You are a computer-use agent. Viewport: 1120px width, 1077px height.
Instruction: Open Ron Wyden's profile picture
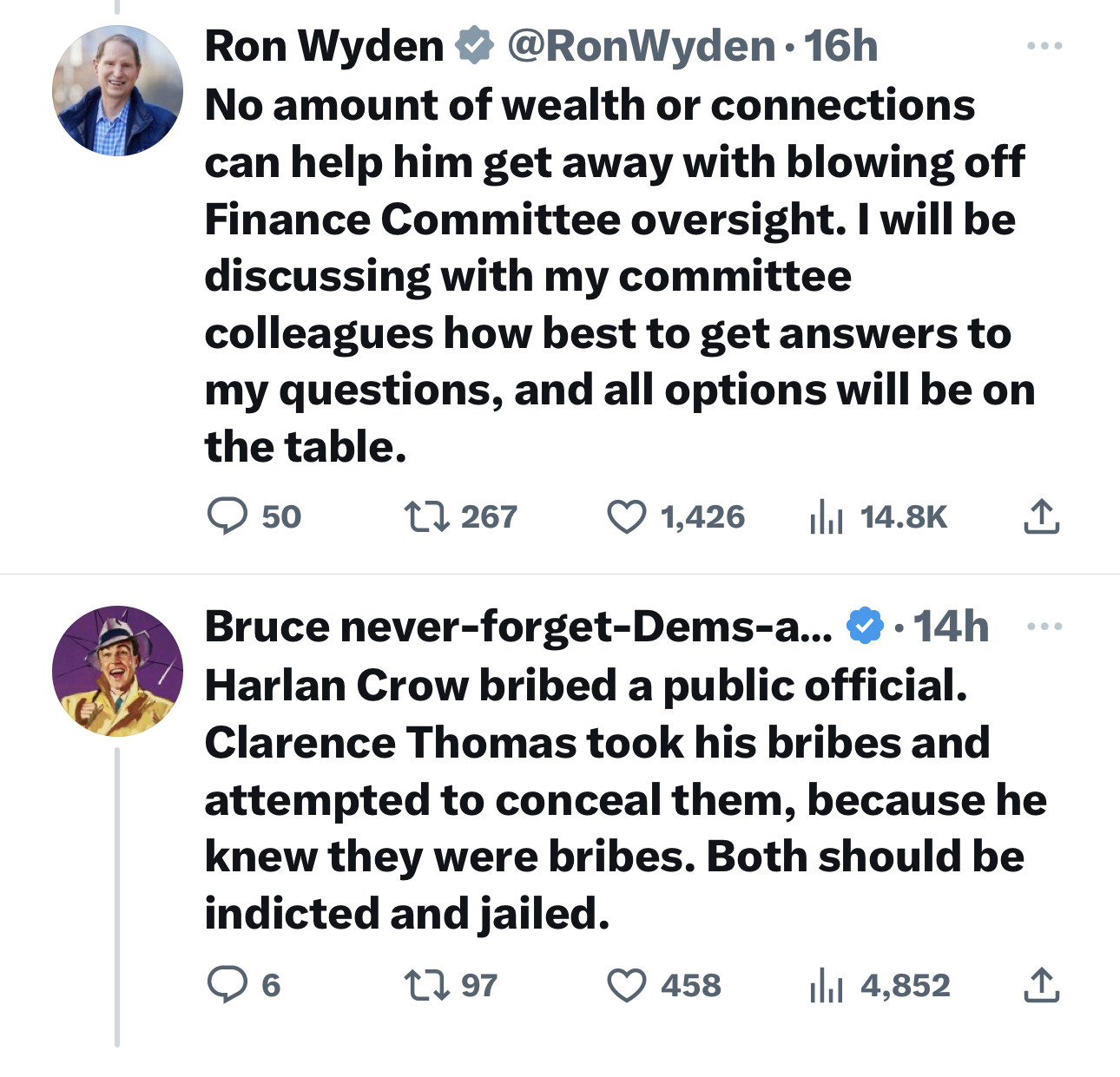(x=117, y=91)
